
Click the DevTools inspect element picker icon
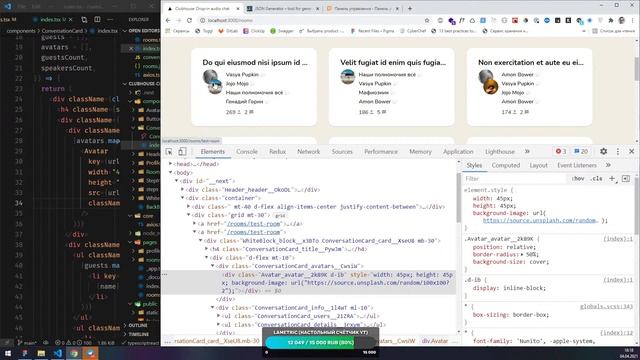169,151
